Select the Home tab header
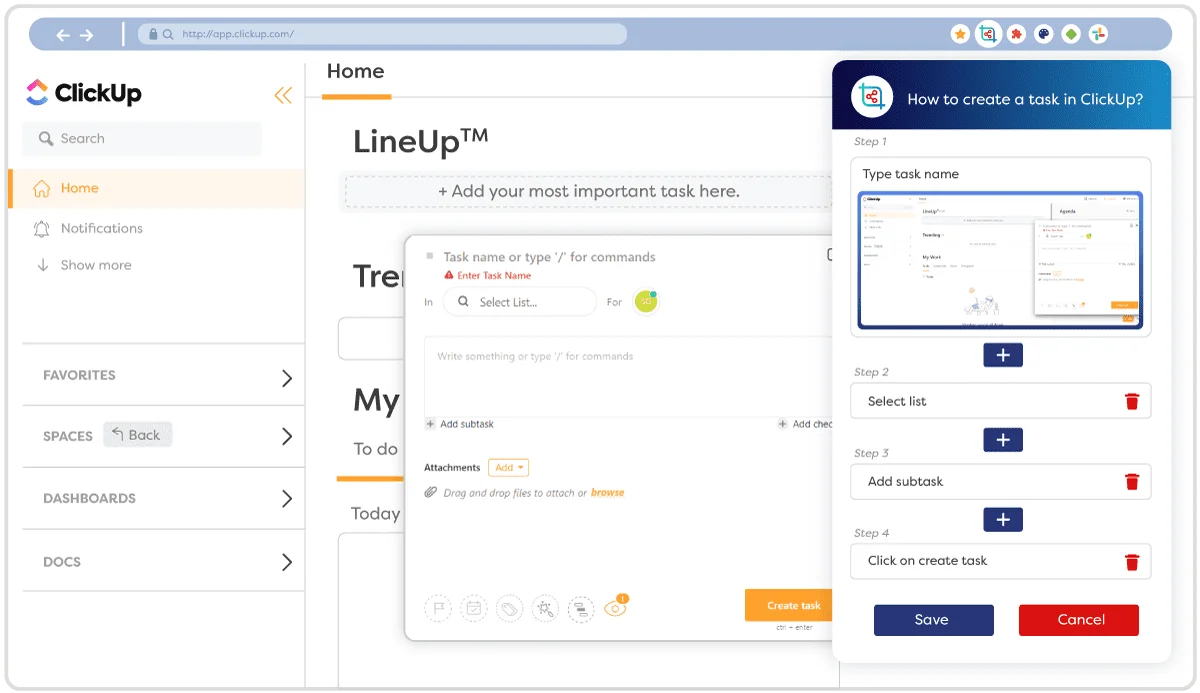Viewport: 1200px width, 693px height. point(356,71)
